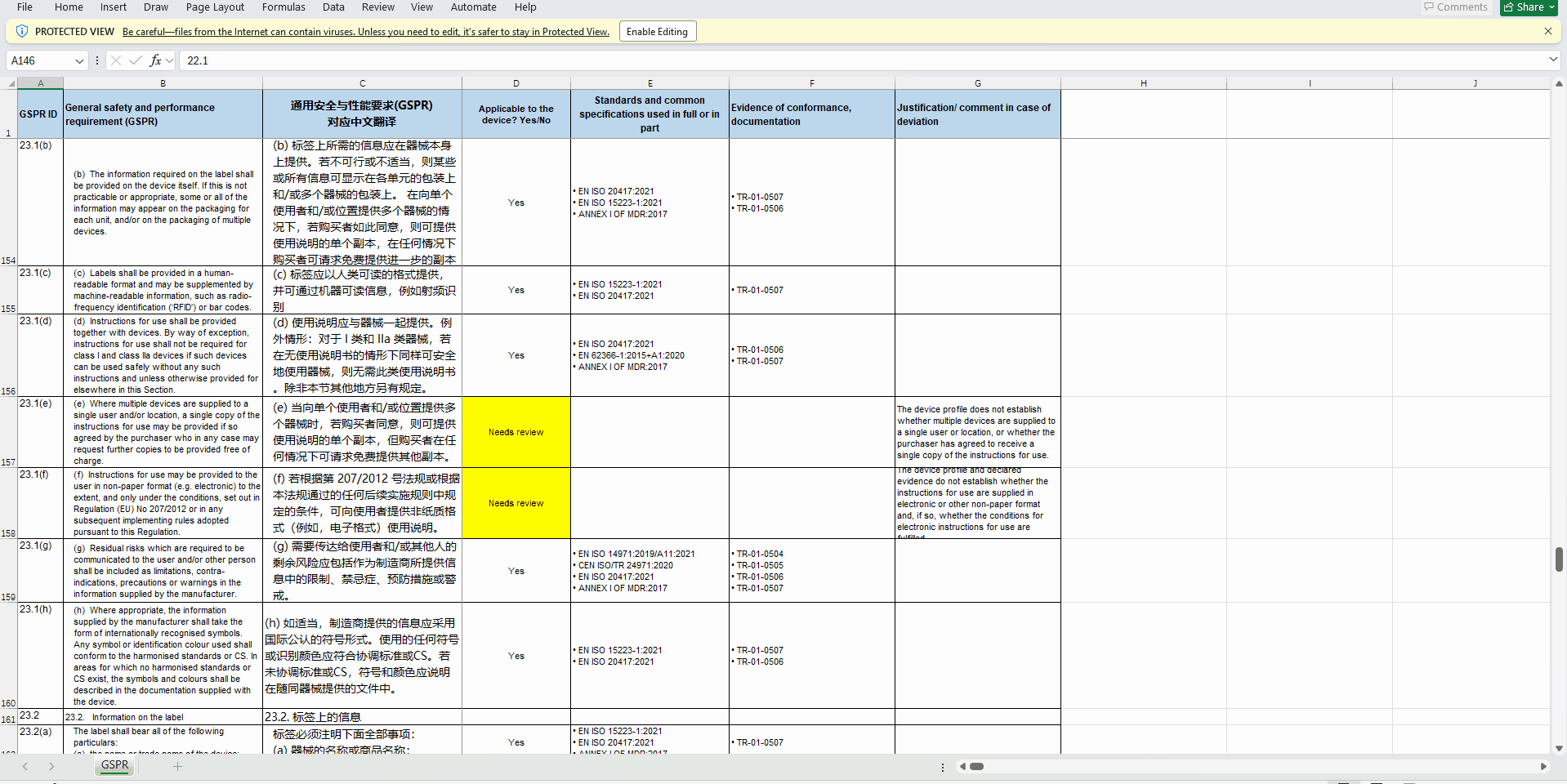Click the vertical scrollbar thumb

click(x=1559, y=559)
